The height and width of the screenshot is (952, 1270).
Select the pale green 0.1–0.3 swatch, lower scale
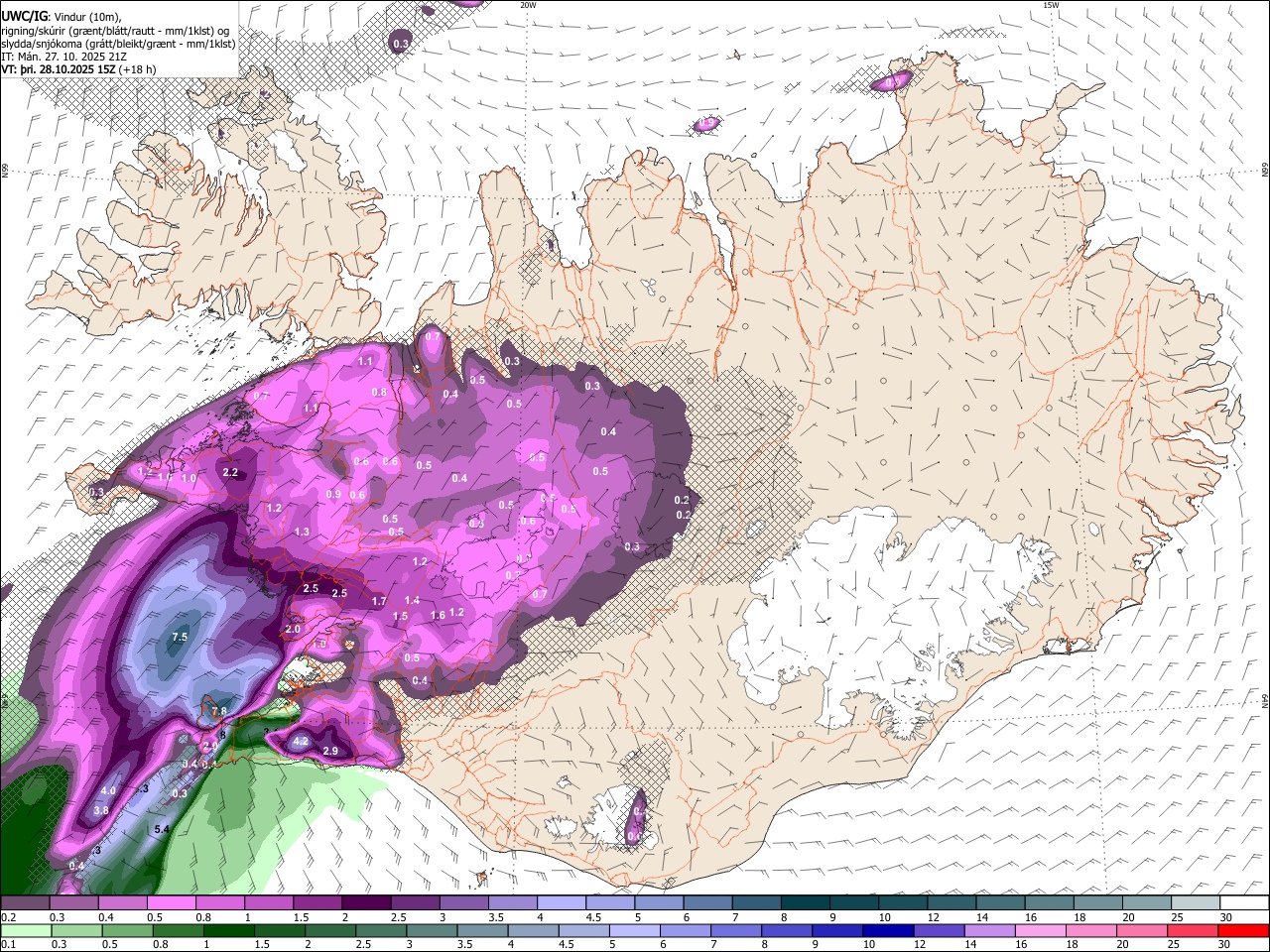[x=25, y=931]
